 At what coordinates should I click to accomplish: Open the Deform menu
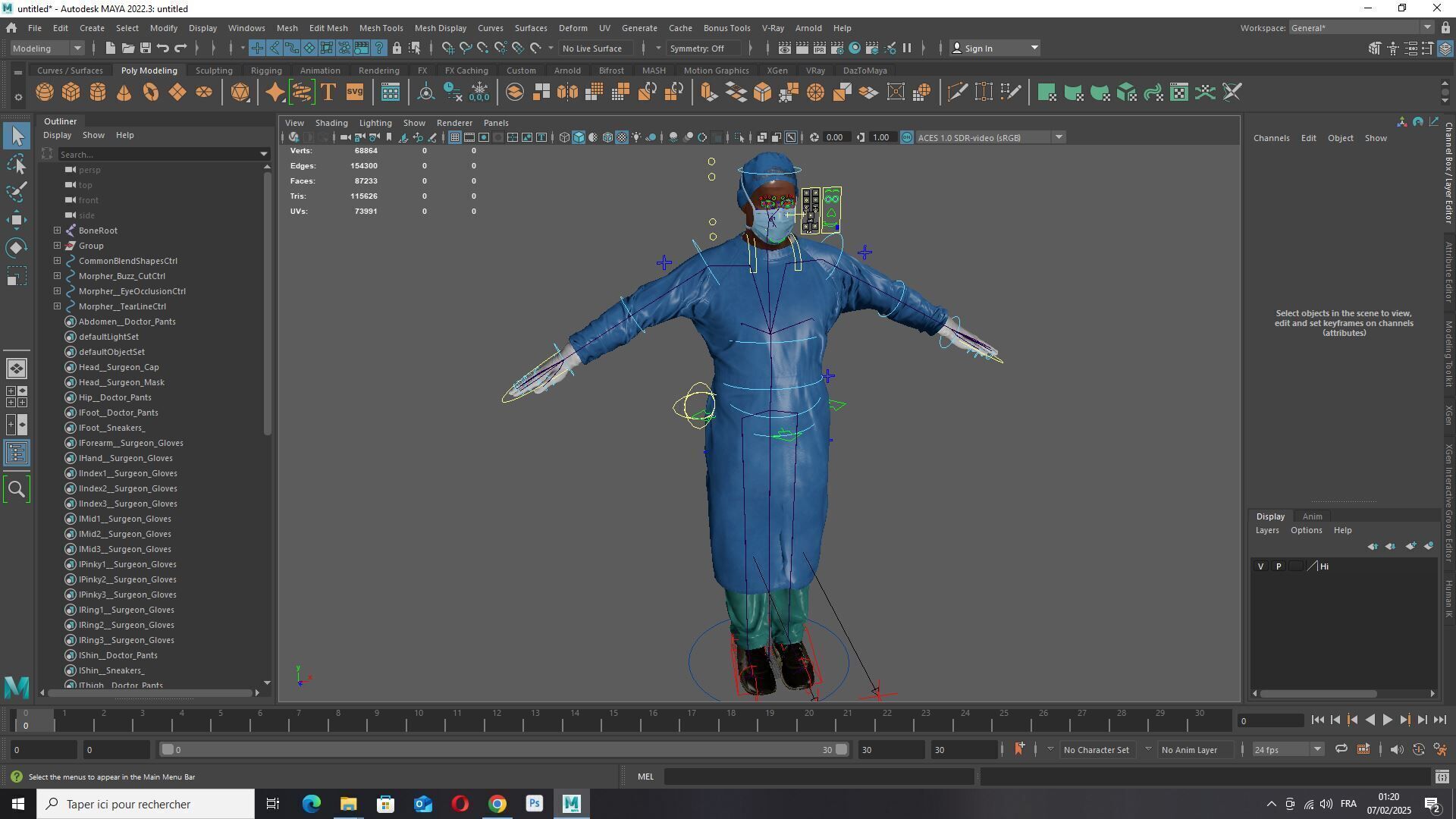click(573, 28)
